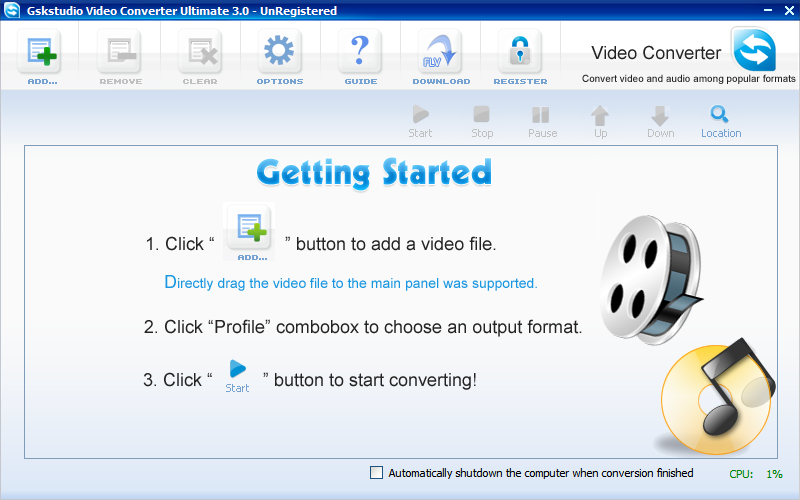Click the Add icon in step 1
Viewport: 800px width, 500px height.
coord(249,236)
